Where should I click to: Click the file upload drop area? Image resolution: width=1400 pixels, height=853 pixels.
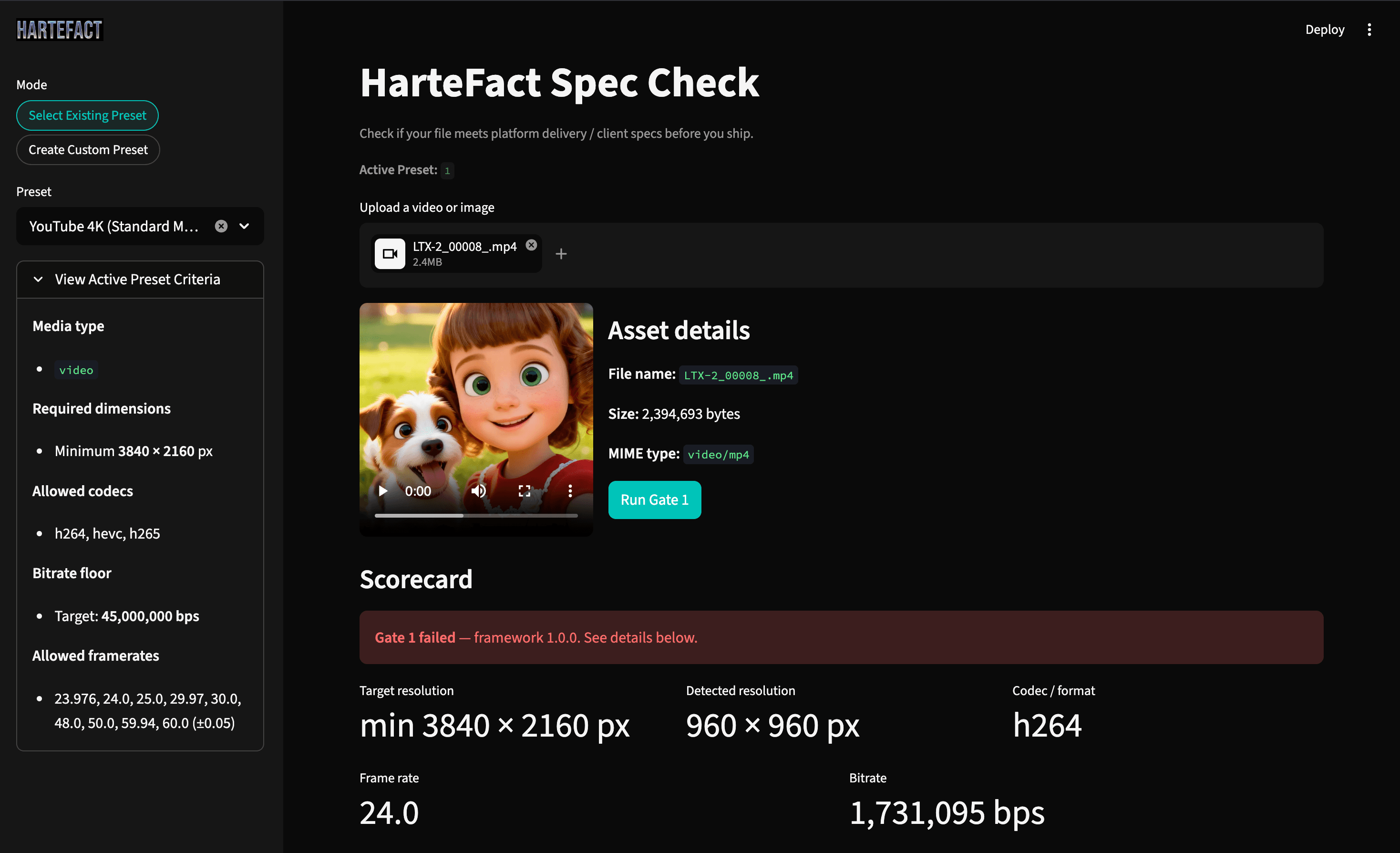(x=842, y=255)
